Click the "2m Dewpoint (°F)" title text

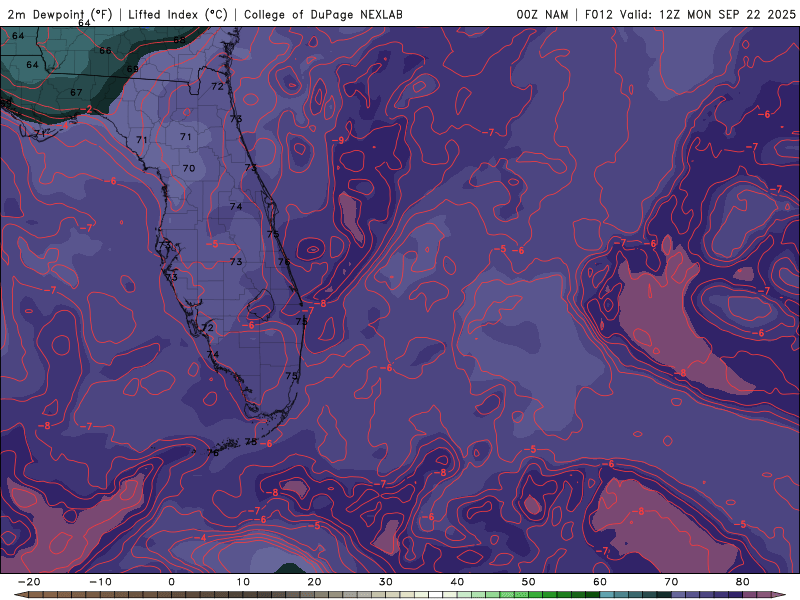click(59, 14)
